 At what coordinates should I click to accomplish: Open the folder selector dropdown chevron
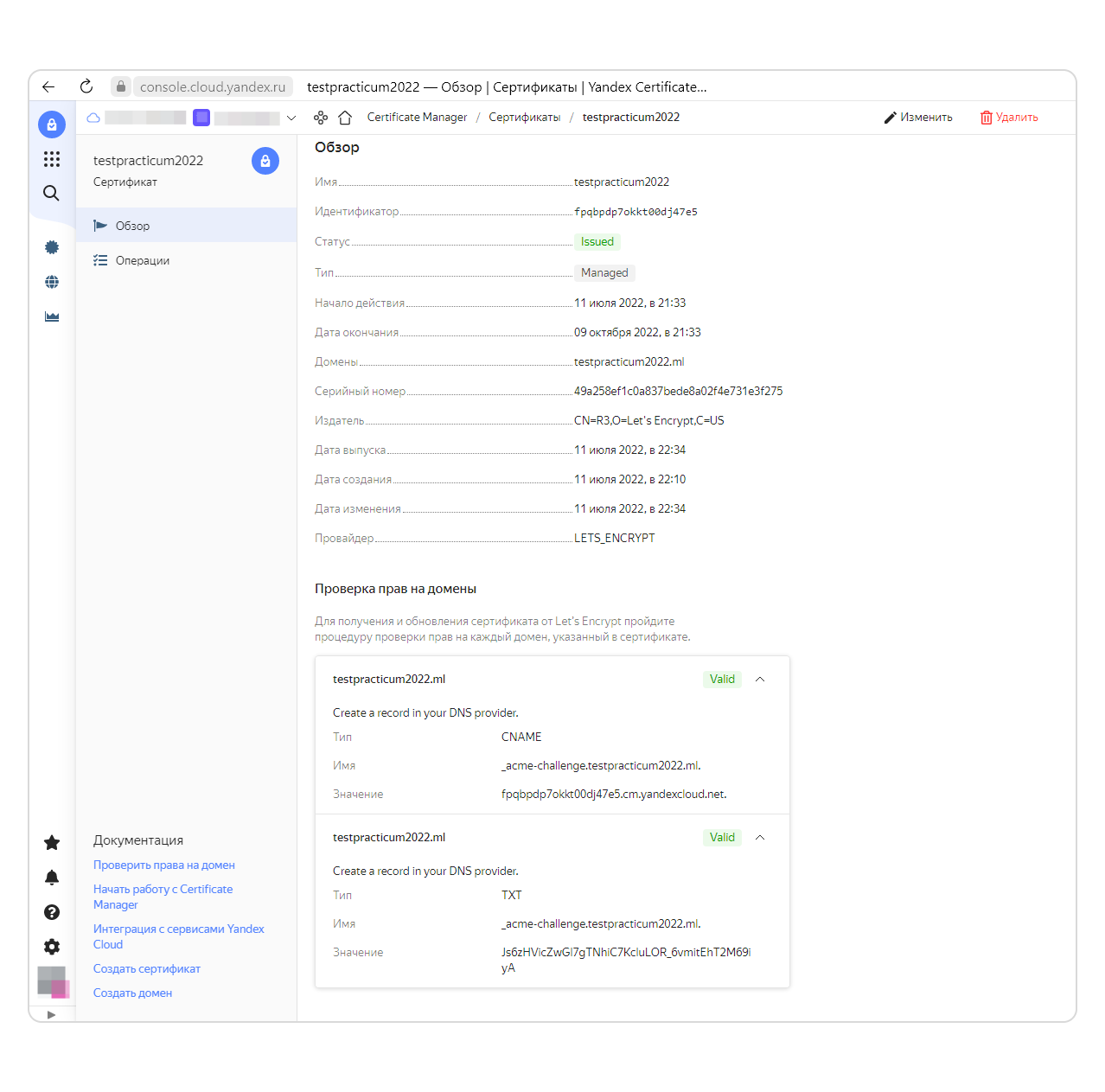click(x=291, y=118)
